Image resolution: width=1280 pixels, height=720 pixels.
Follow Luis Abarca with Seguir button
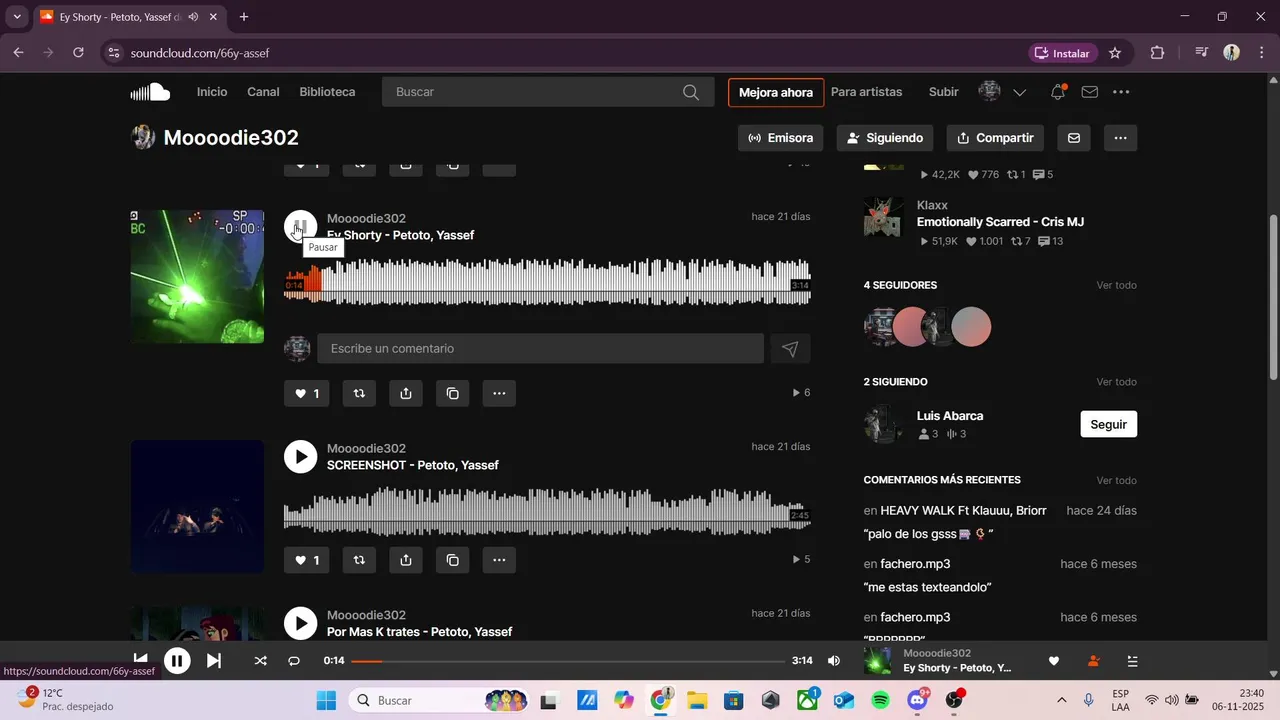[x=1108, y=424]
